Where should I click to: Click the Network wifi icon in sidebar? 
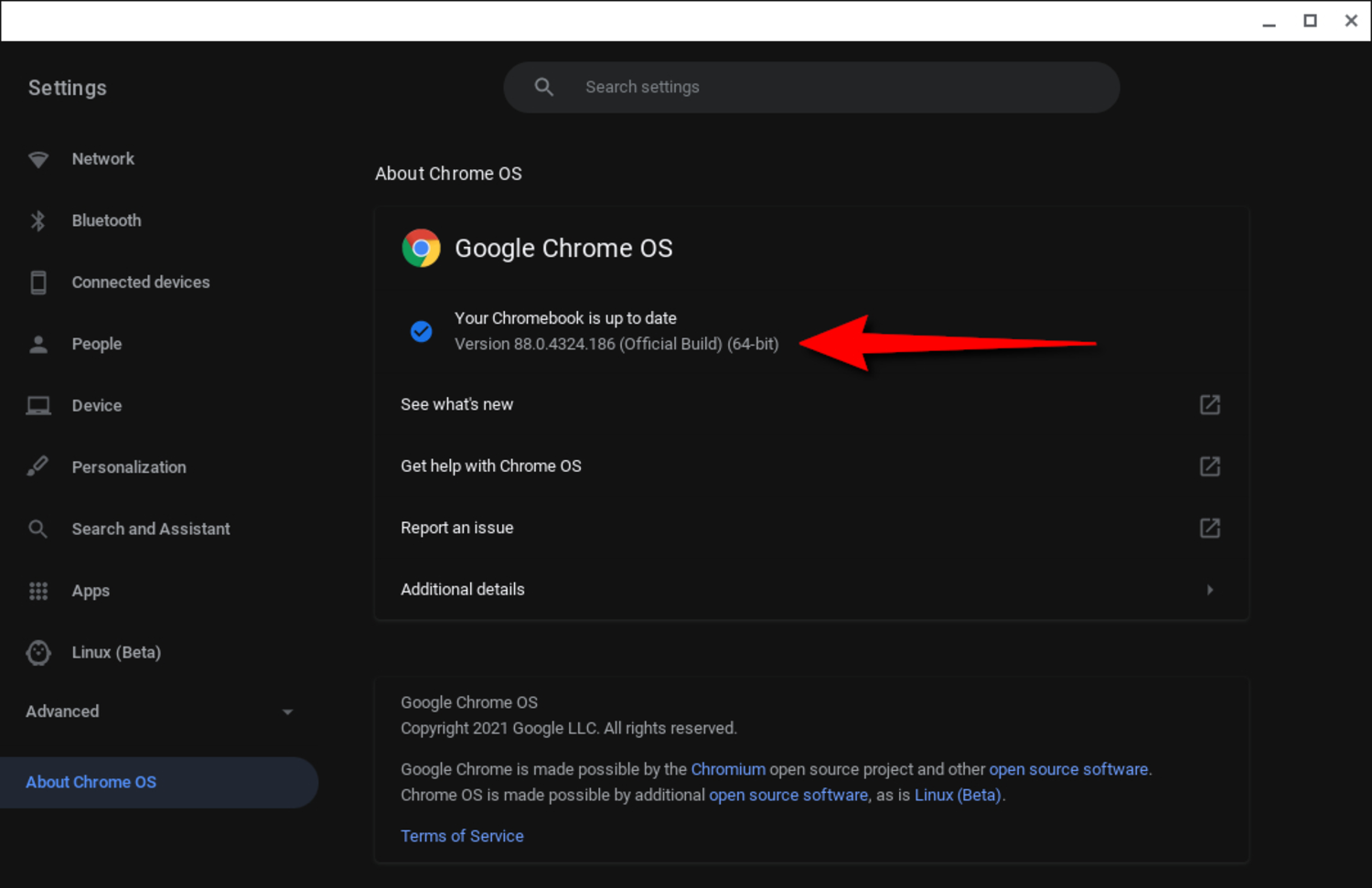[38, 159]
